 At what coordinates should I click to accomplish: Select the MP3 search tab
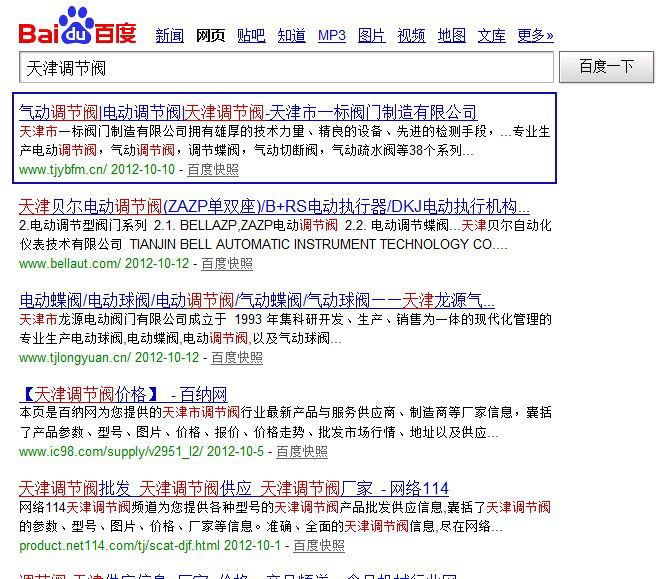point(331,36)
